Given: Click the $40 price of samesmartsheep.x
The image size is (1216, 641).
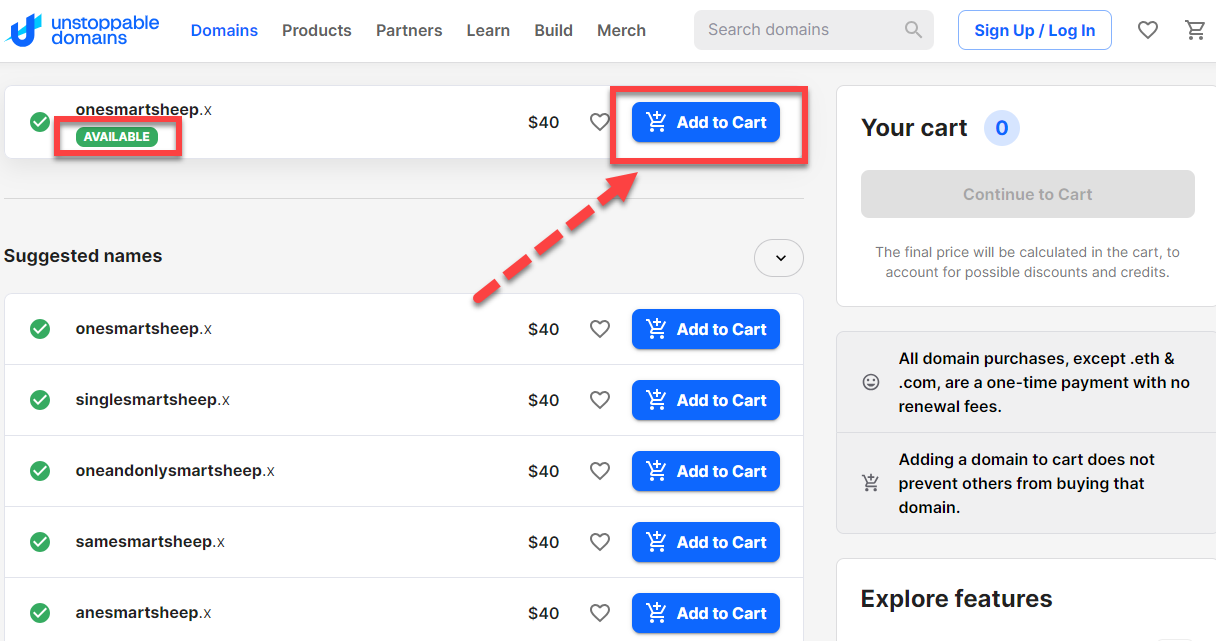Looking at the screenshot, I should click(544, 542).
